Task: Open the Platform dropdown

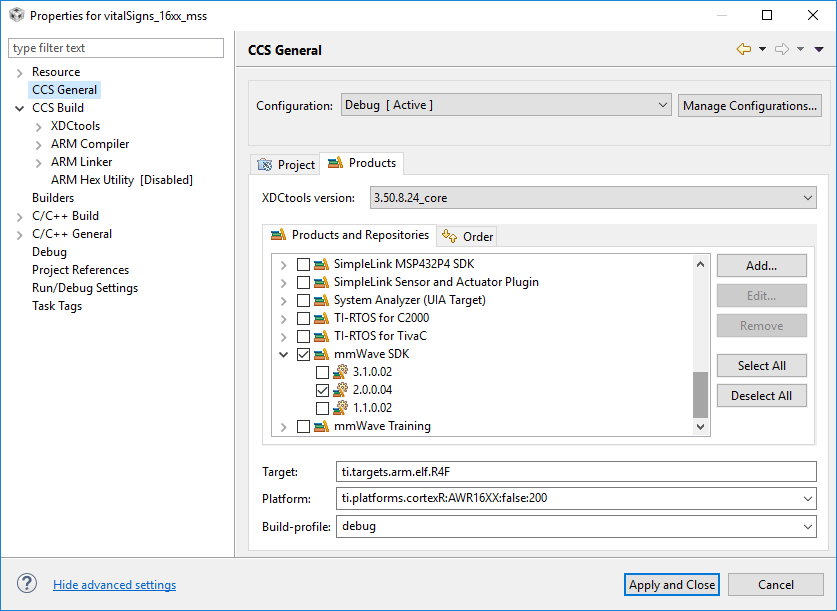Action: pos(576,498)
